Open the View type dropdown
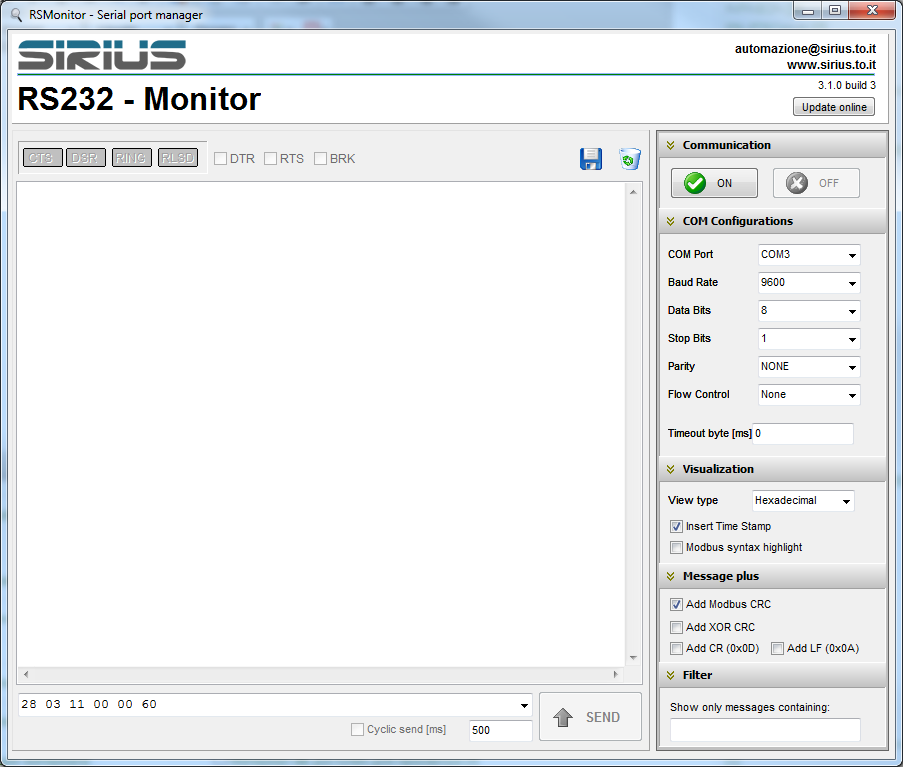 (x=803, y=500)
